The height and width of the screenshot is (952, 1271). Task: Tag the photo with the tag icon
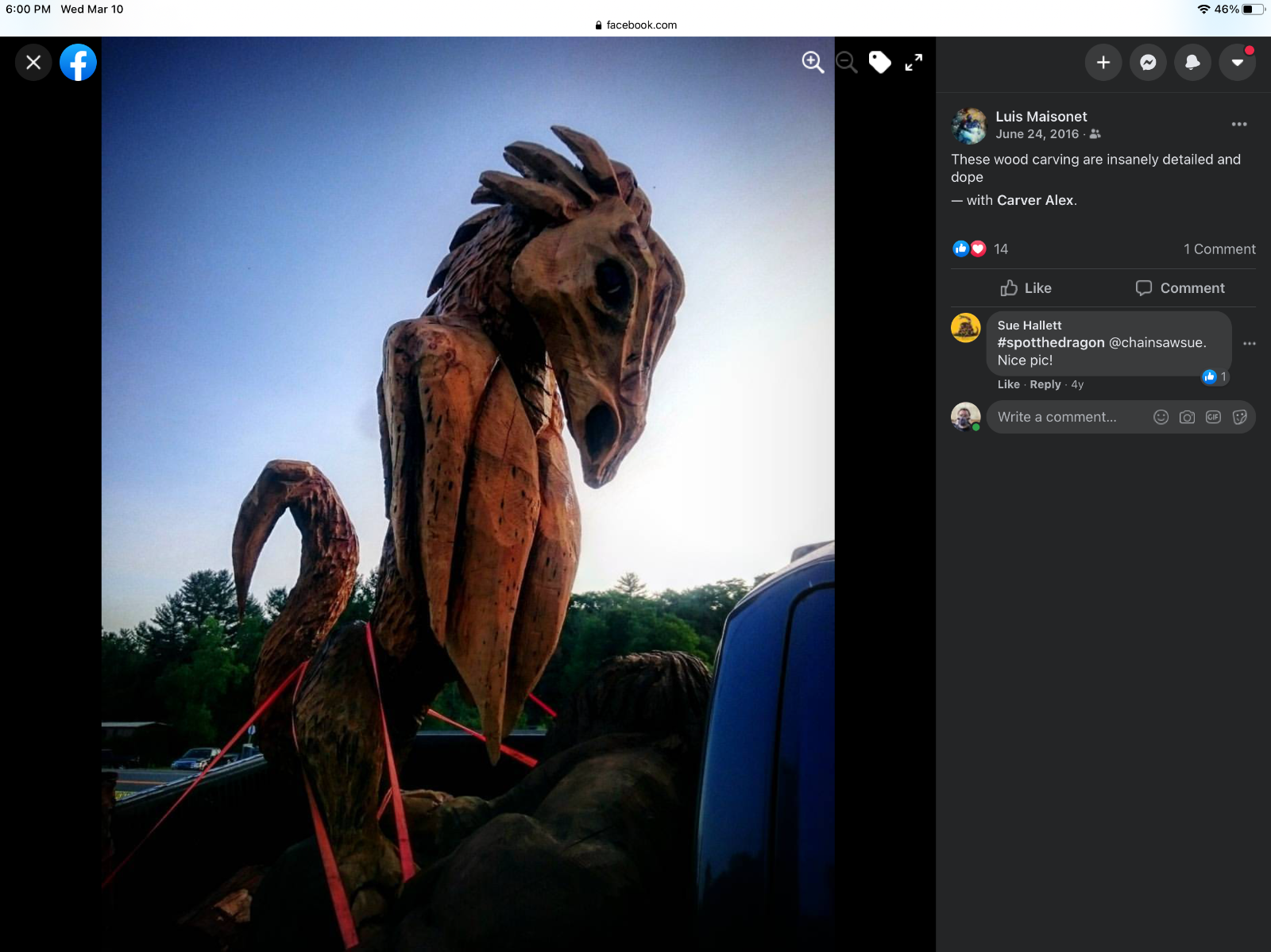click(880, 62)
